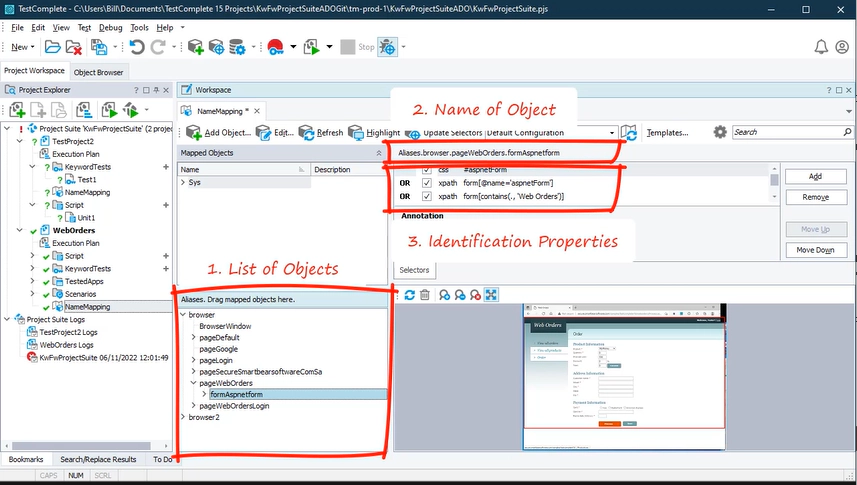This screenshot has height=485, width=857.
Task: Click the Web Orders page preview thumbnail
Action: click(624, 377)
